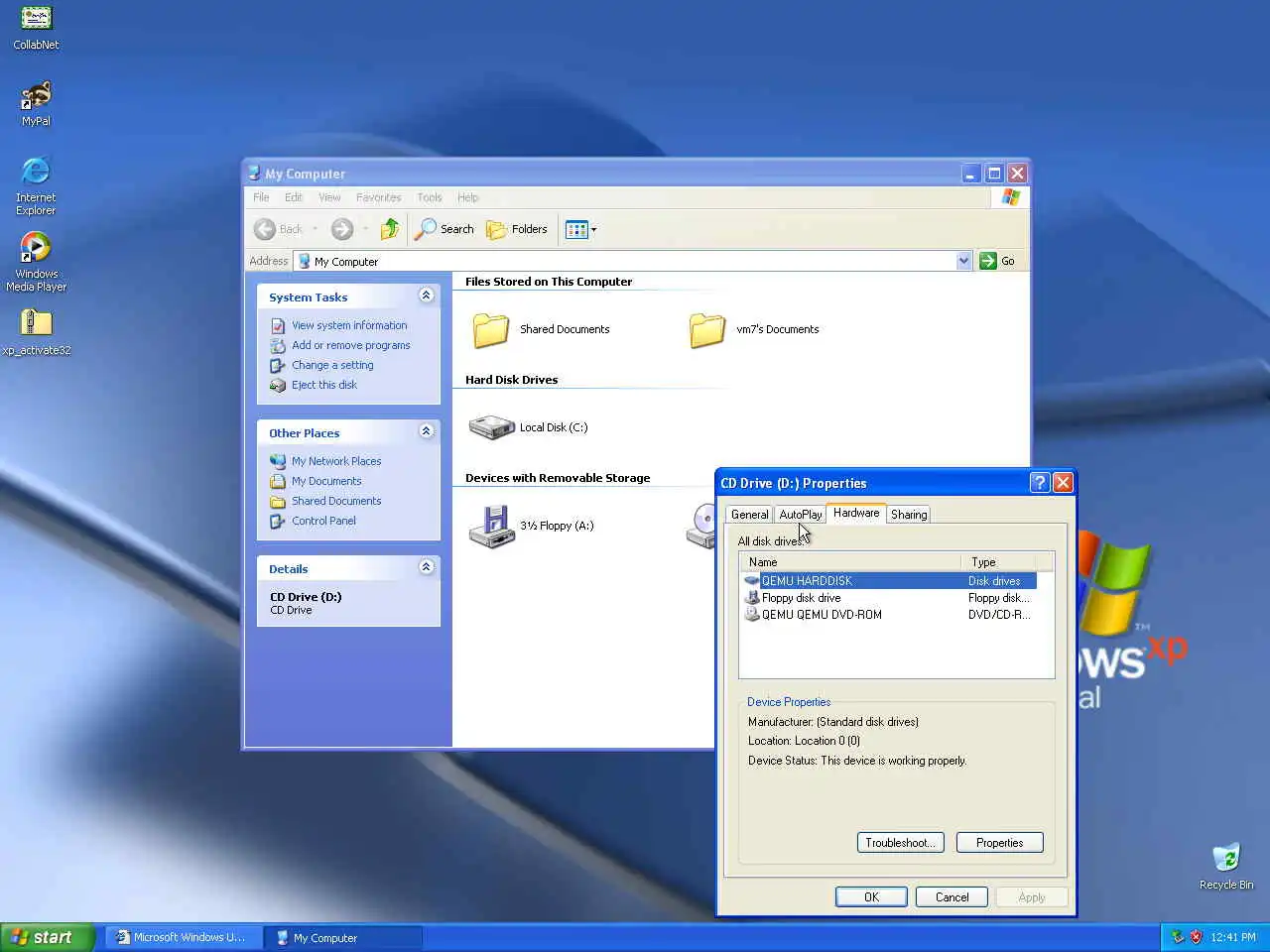This screenshot has height=952, width=1270.
Task: Switch to the Hardware tab
Action: point(856,513)
